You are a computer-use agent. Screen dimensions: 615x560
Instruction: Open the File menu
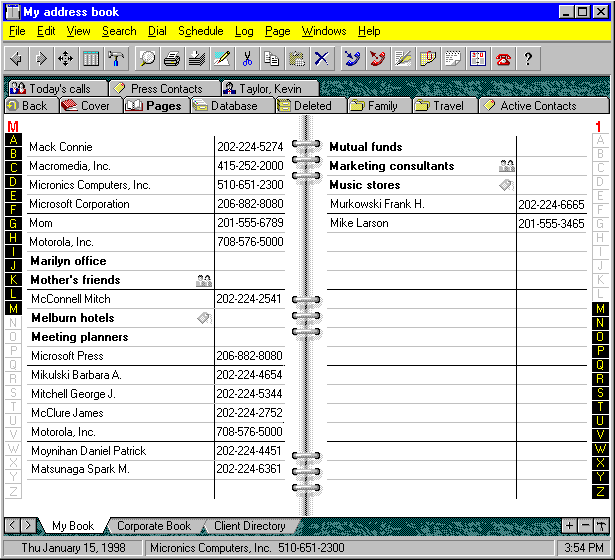[17, 31]
